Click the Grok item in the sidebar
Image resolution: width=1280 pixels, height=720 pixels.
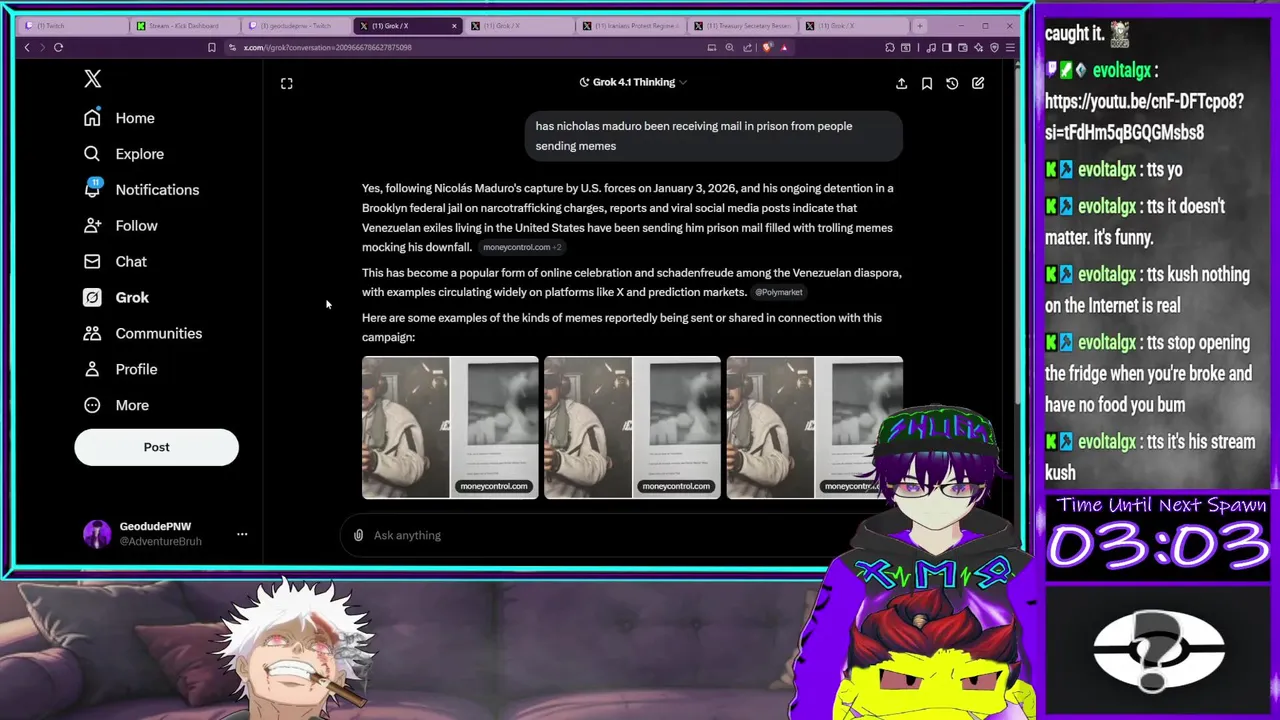116,298
